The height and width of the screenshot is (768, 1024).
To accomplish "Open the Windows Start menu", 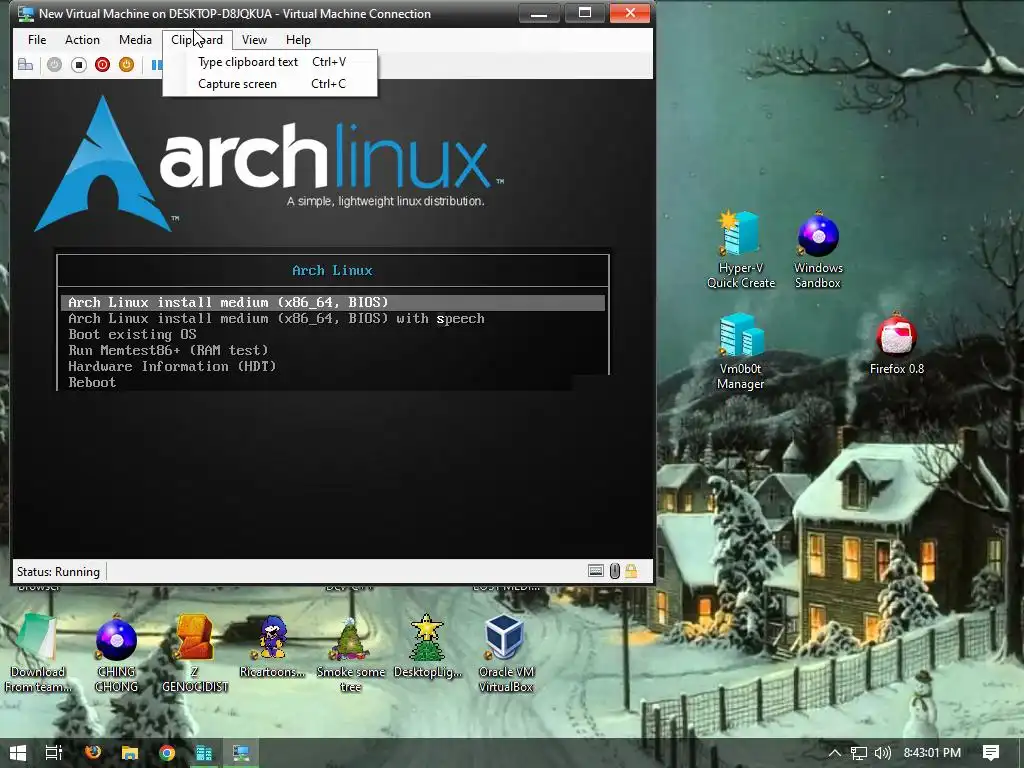I will click(18, 752).
